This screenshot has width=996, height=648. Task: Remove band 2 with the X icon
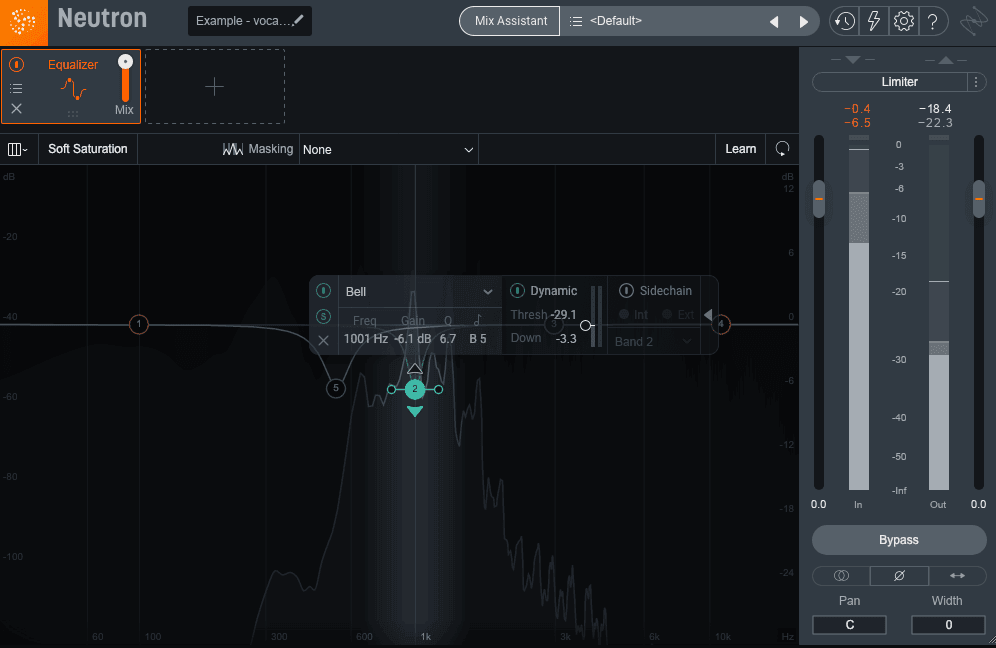click(323, 341)
